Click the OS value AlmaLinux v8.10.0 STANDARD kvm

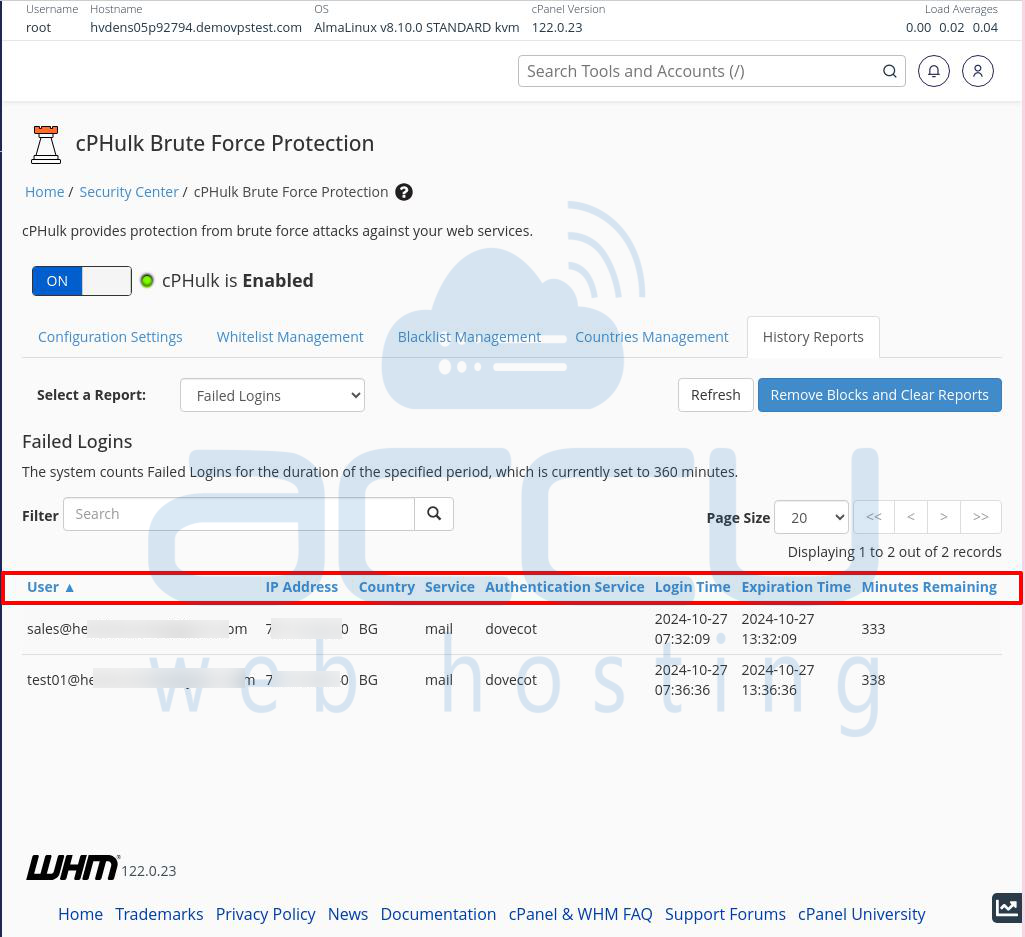coord(416,27)
